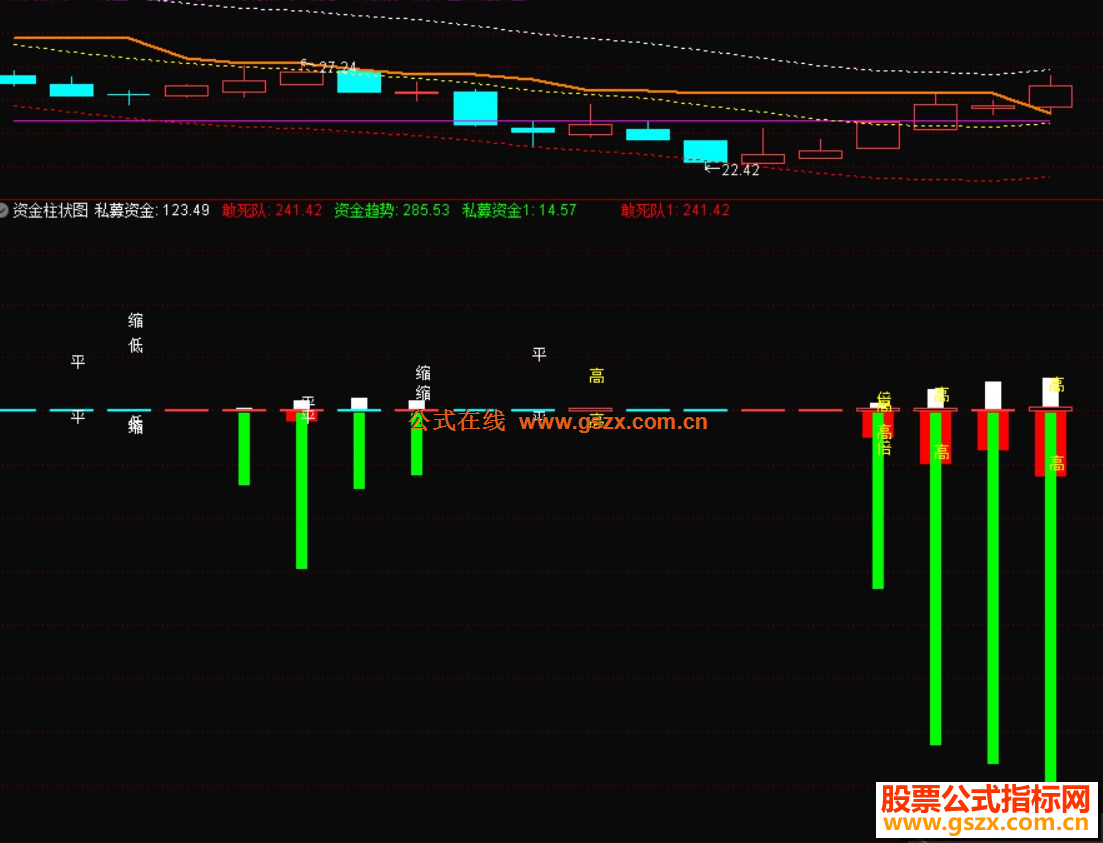1103x843 pixels.
Task: Select the rightmost tall green fund bar
Action: pyautogui.click(x=1050, y=597)
